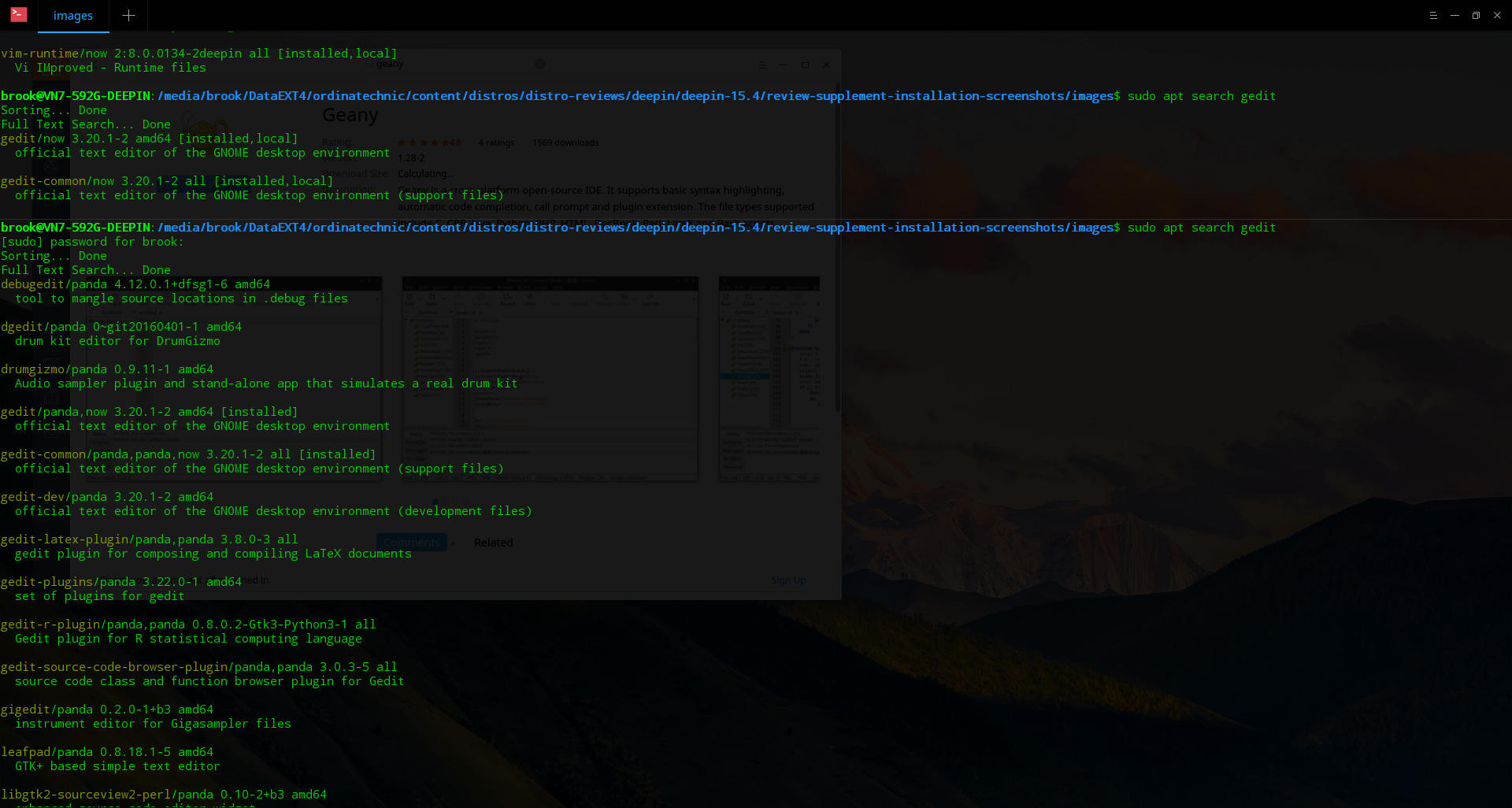
Task: Click '1569 downloads' text in store window
Action: [x=565, y=143]
